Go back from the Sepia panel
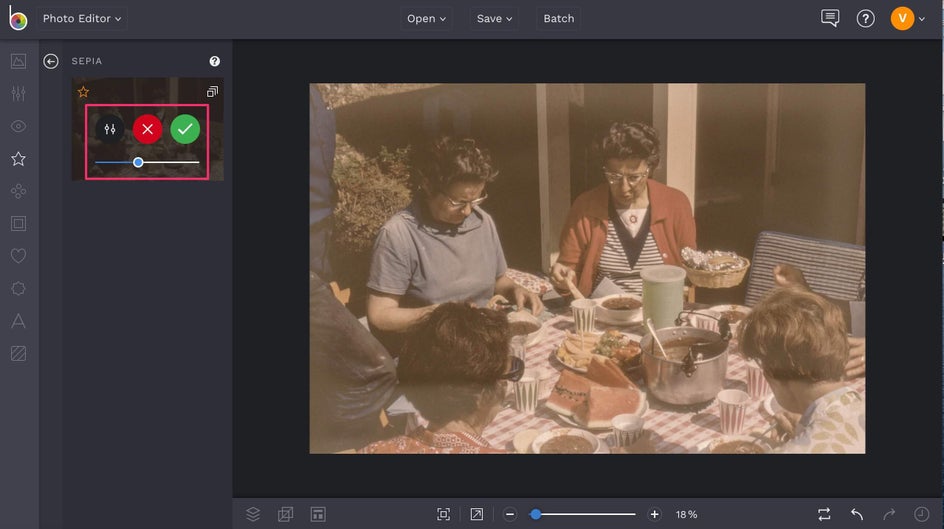This screenshot has width=944, height=529. pos(51,61)
